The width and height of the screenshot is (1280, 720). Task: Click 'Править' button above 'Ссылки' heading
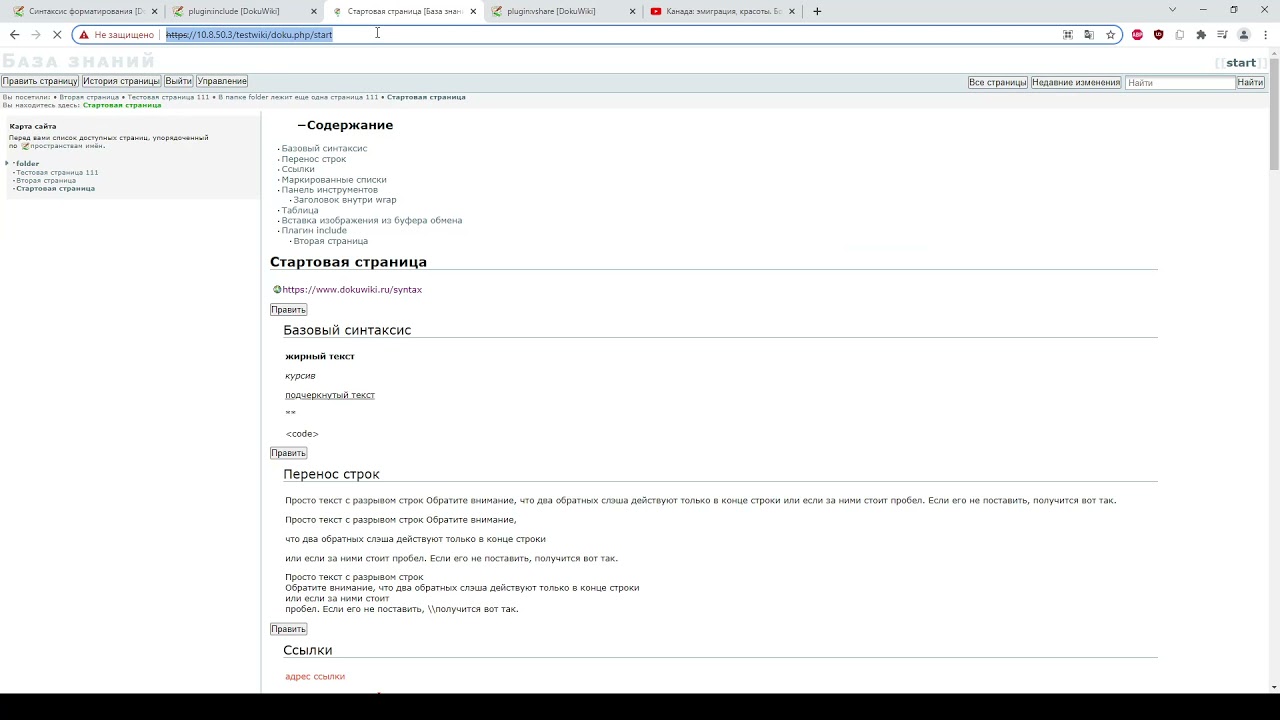coord(288,629)
